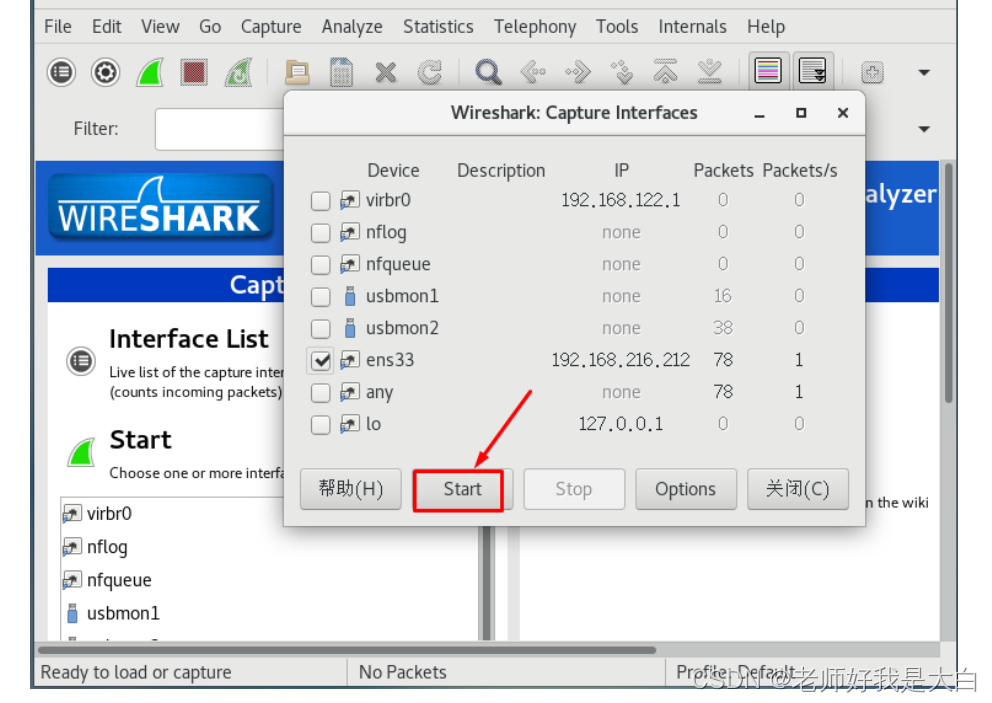
Task: Select nflog in main window interface list
Action: [106, 547]
